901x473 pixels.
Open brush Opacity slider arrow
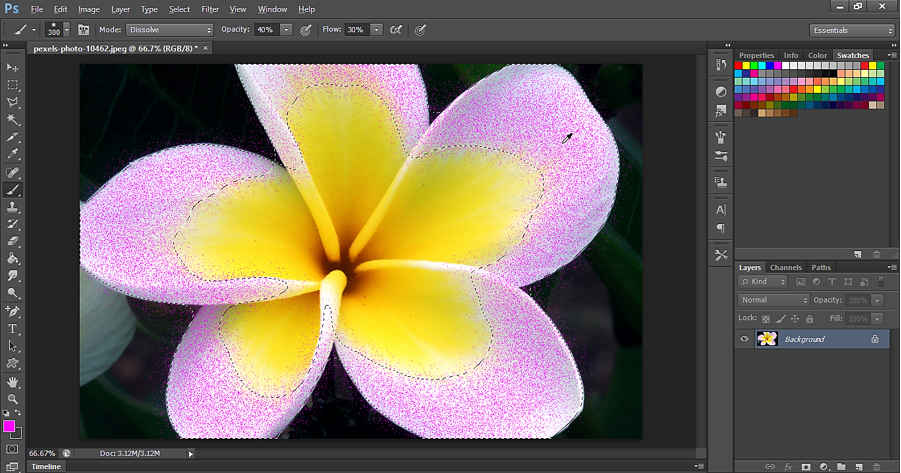[x=286, y=30]
